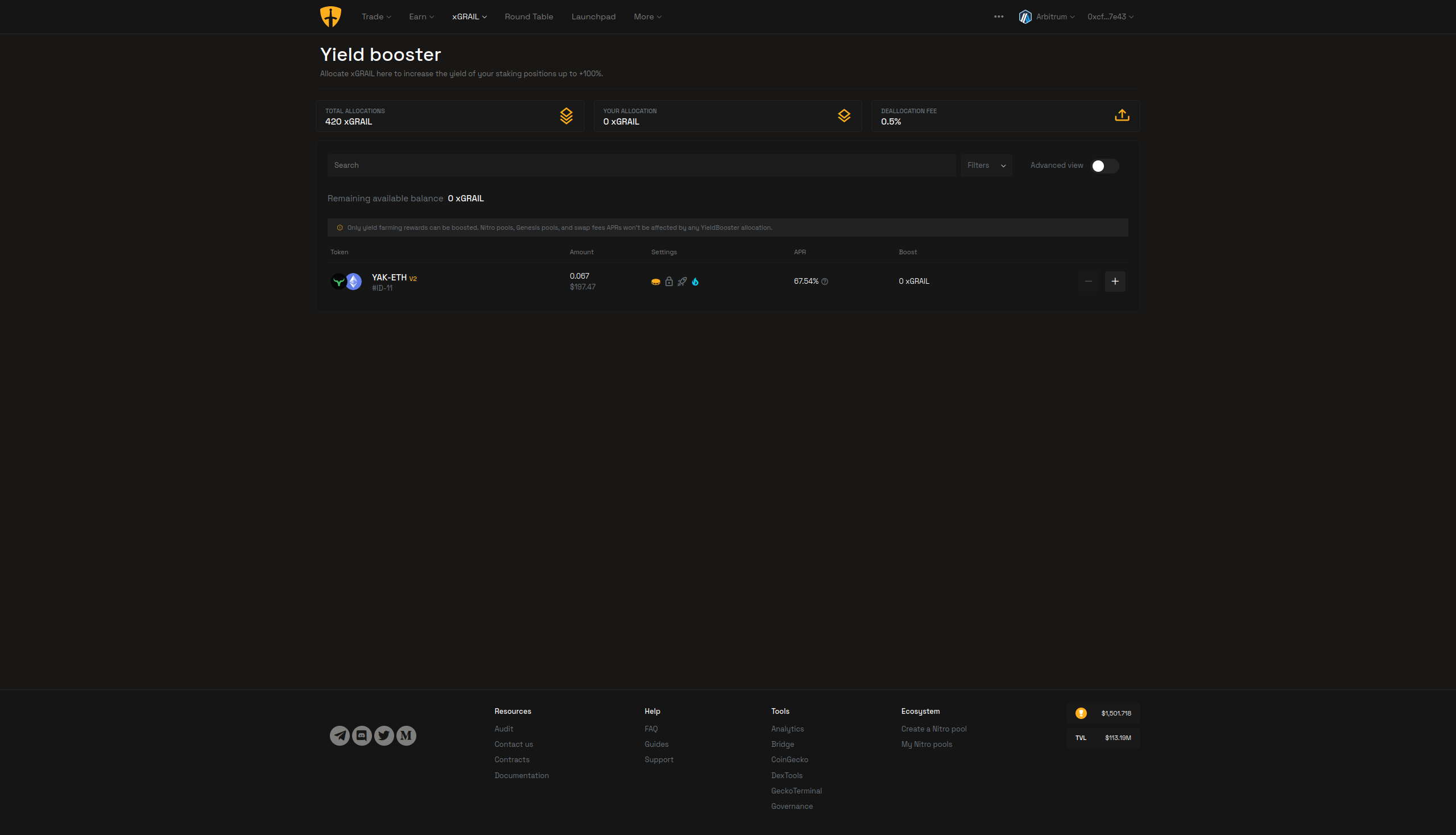The height and width of the screenshot is (835, 1456).
Task: Open the Analytics tool link
Action: point(787,729)
